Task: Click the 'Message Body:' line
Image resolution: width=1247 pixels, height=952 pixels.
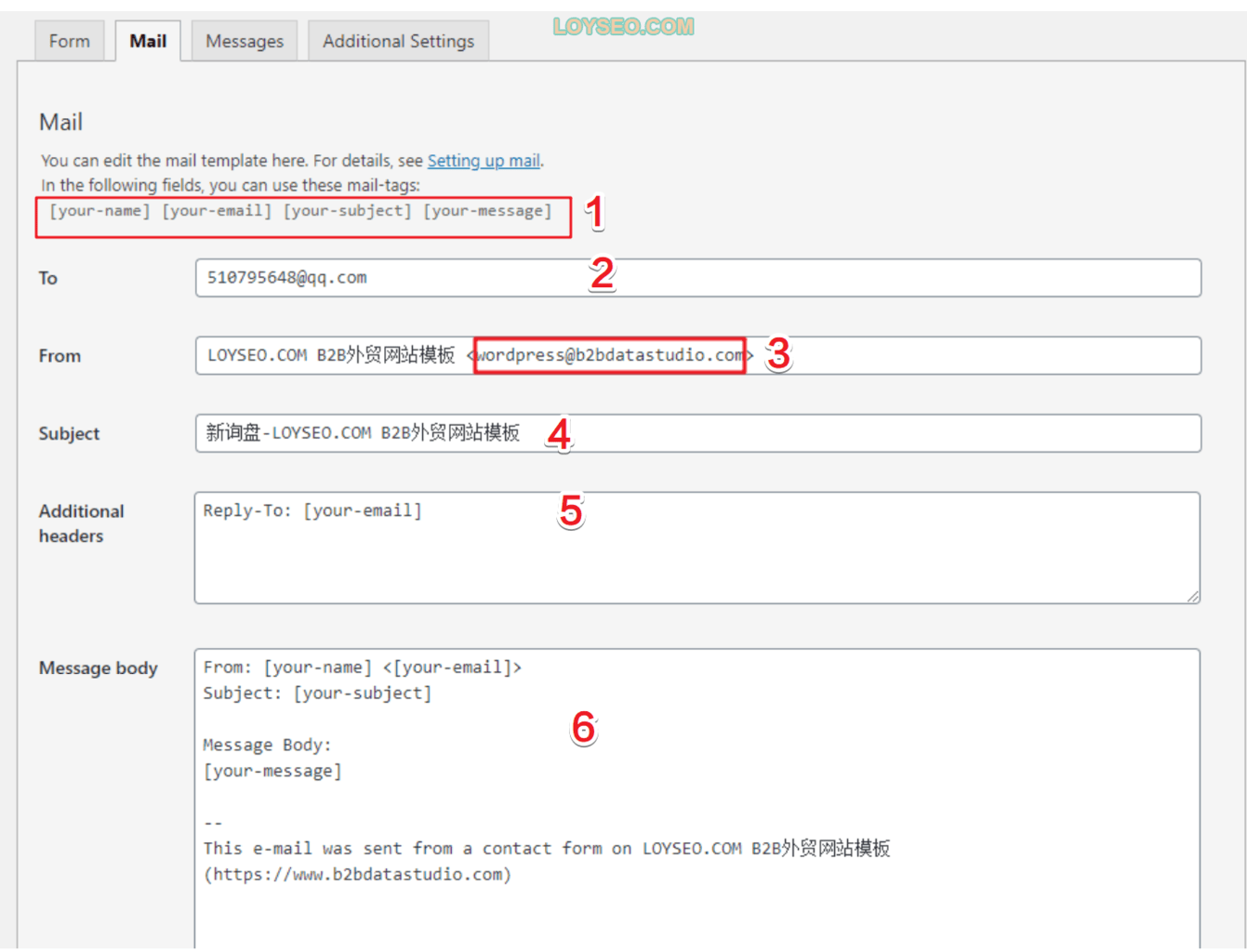Action: [268, 745]
